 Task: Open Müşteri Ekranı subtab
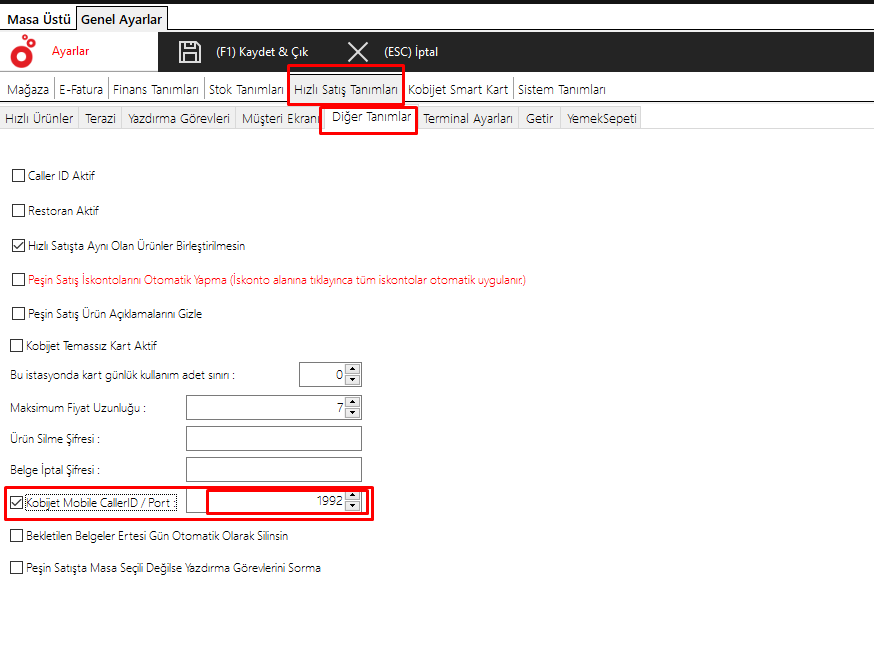click(x=280, y=118)
